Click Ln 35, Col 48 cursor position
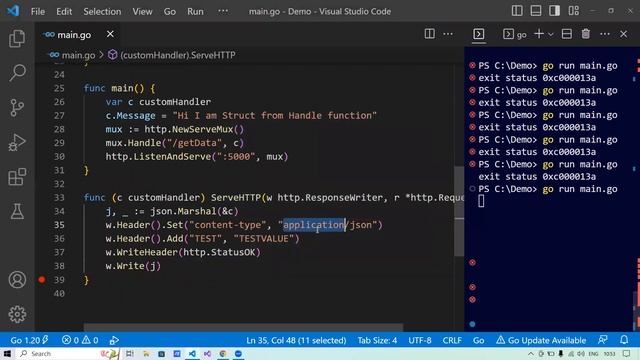 click(x=296, y=340)
